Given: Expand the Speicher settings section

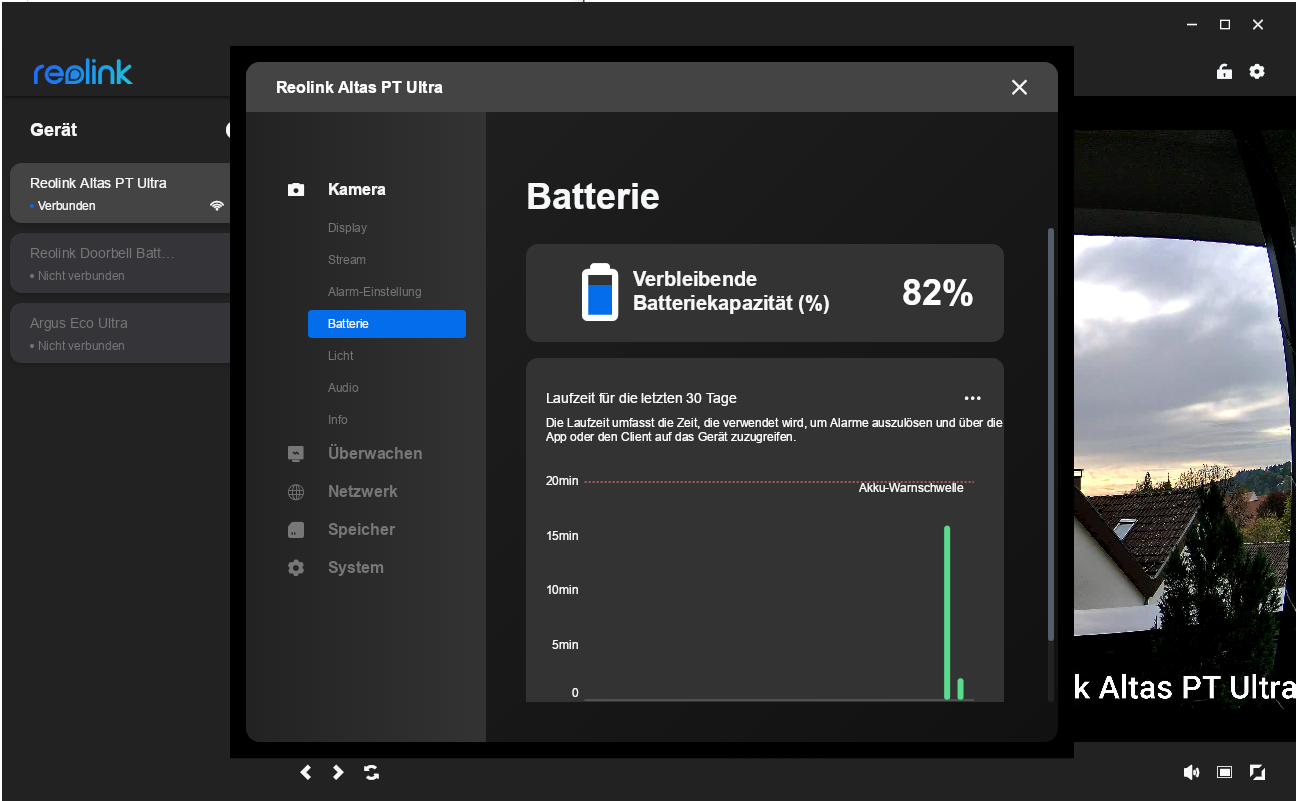Looking at the screenshot, I should point(361,529).
